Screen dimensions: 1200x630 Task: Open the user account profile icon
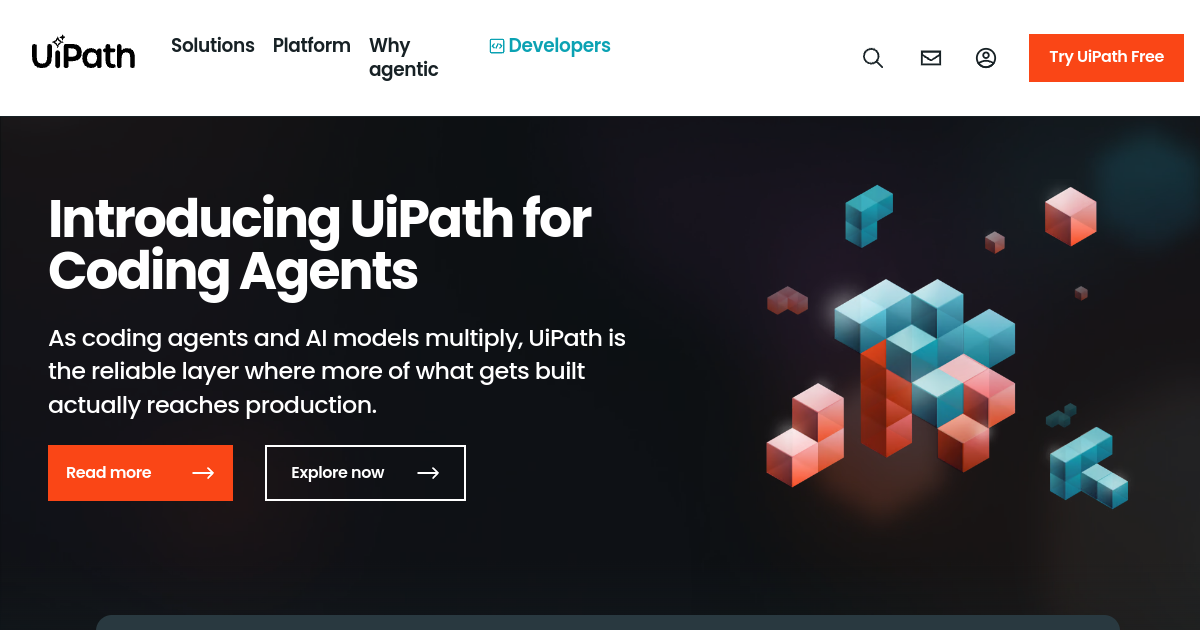tap(986, 58)
